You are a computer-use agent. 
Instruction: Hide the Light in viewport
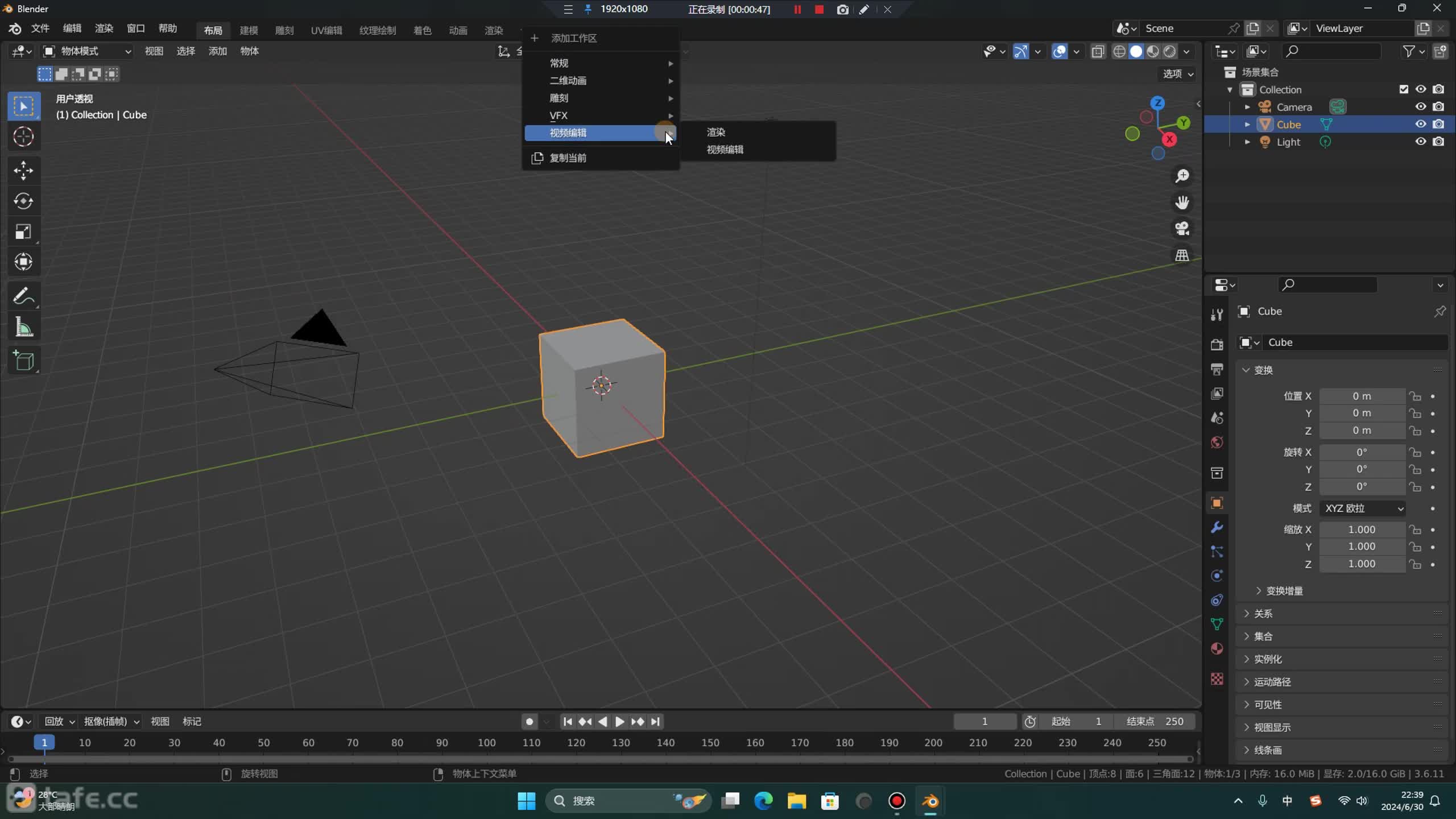click(1420, 142)
